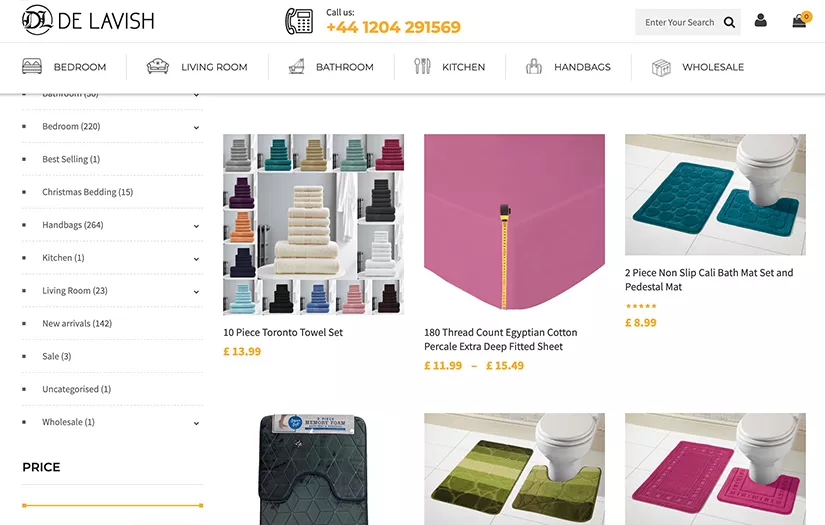This screenshot has height=525, width=825.
Task: Open the shopping basket icon
Action: [798, 21]
